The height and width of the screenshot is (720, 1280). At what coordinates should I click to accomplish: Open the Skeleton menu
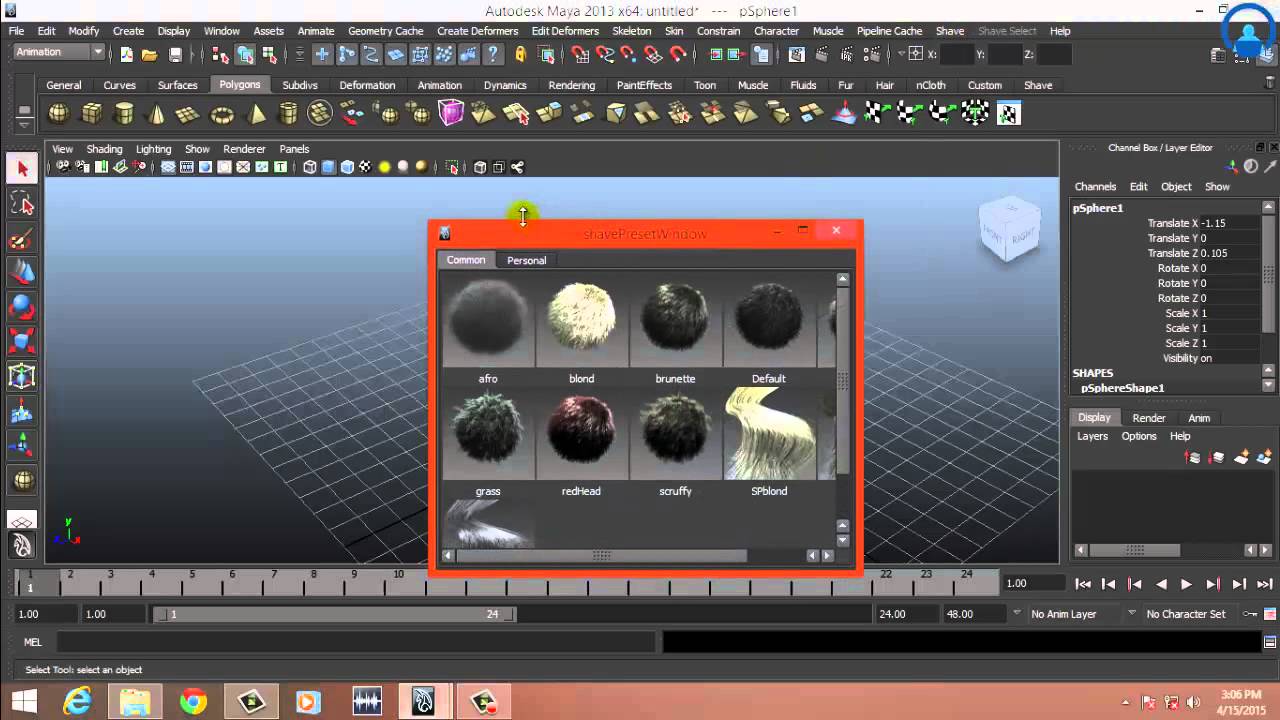tap(631, 31)
